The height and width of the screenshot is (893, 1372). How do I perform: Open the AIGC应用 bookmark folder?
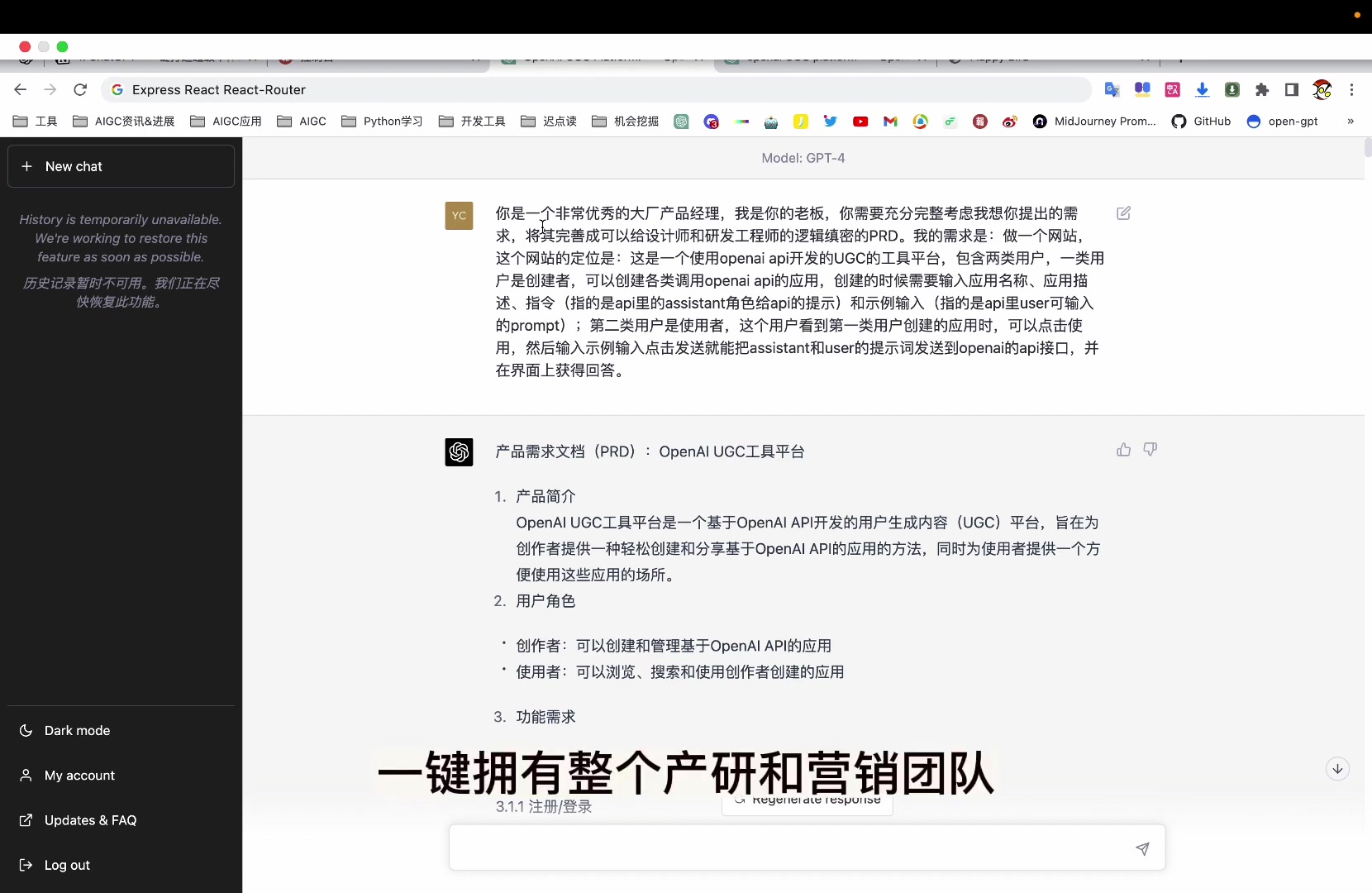(226, 122)
